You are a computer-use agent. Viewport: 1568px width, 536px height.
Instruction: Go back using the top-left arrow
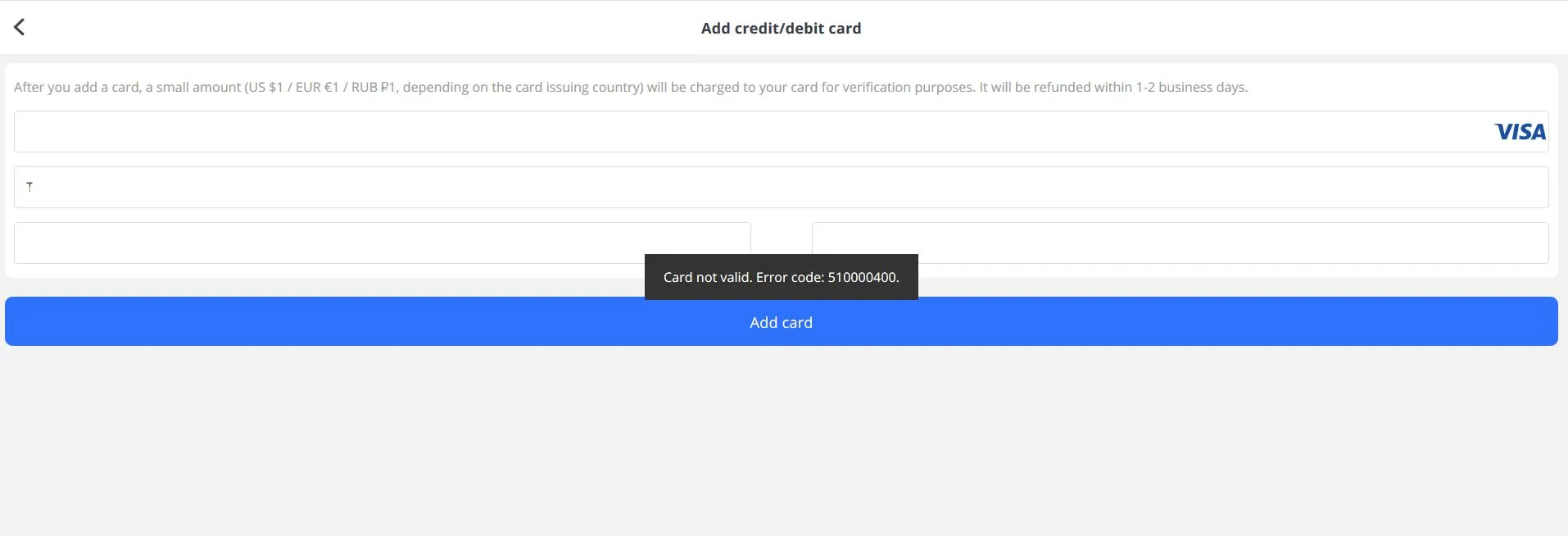click(19, 28)
